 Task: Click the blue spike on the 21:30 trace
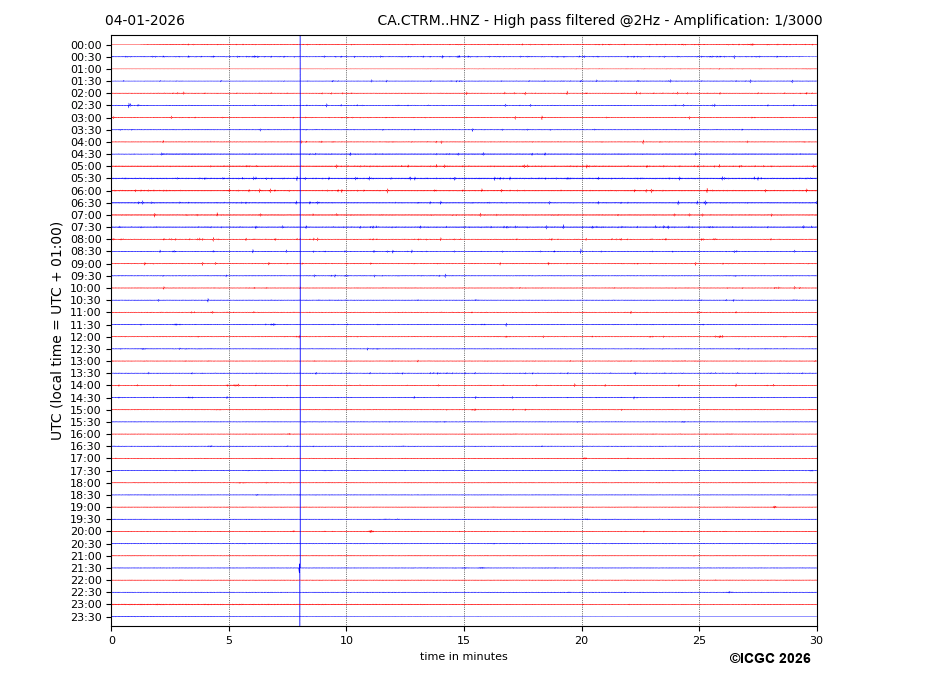(299, 568)
